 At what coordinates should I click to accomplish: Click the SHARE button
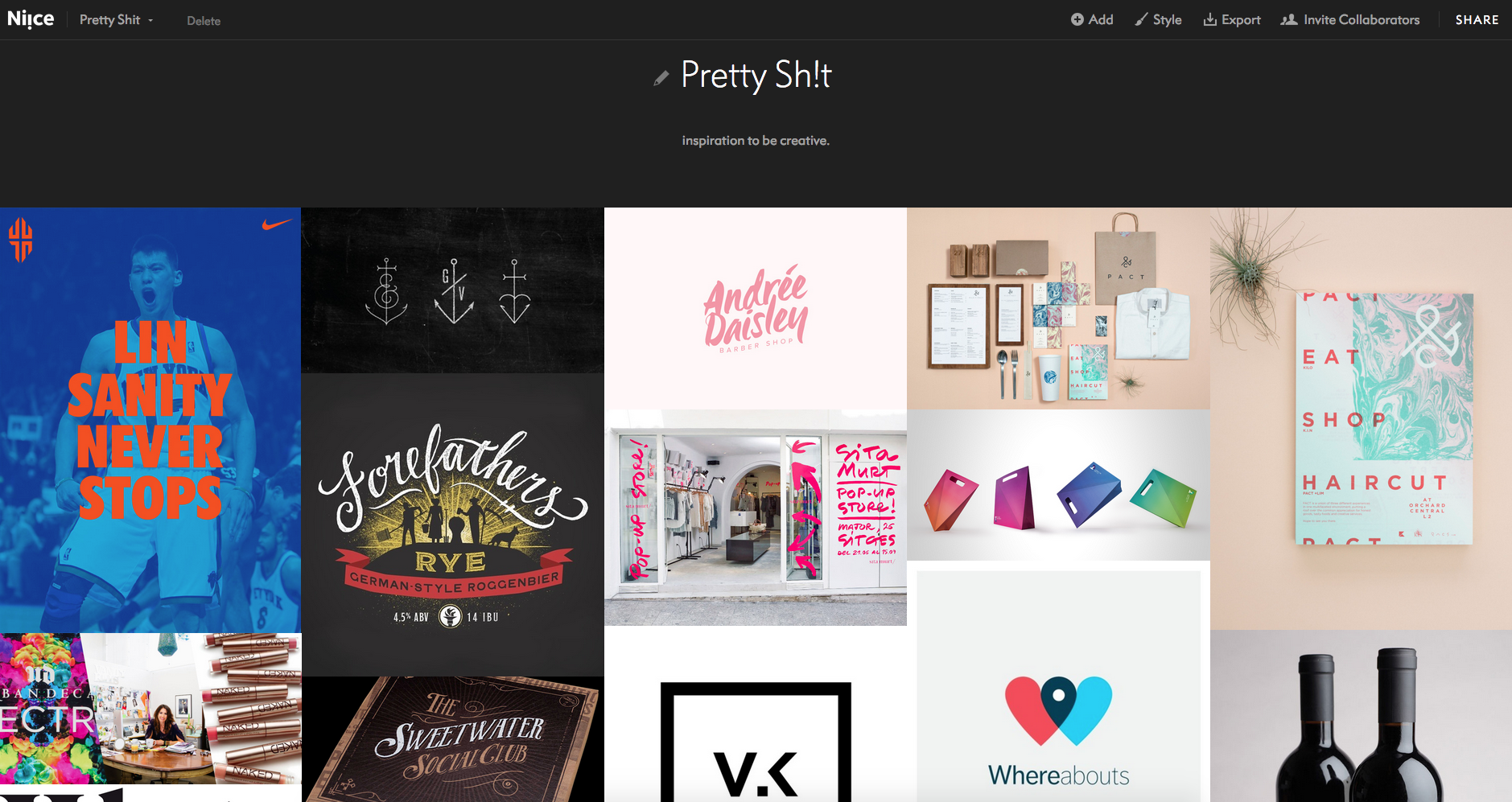(x=1477, y=20)
